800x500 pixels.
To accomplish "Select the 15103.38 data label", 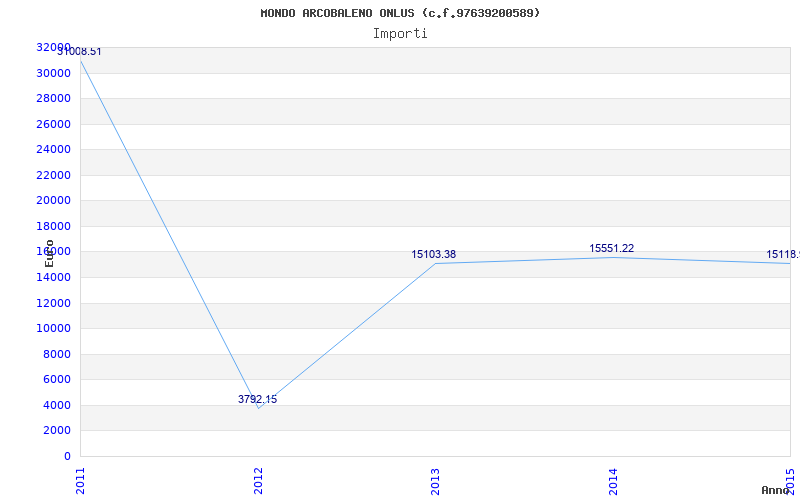I will coord(434,255).
